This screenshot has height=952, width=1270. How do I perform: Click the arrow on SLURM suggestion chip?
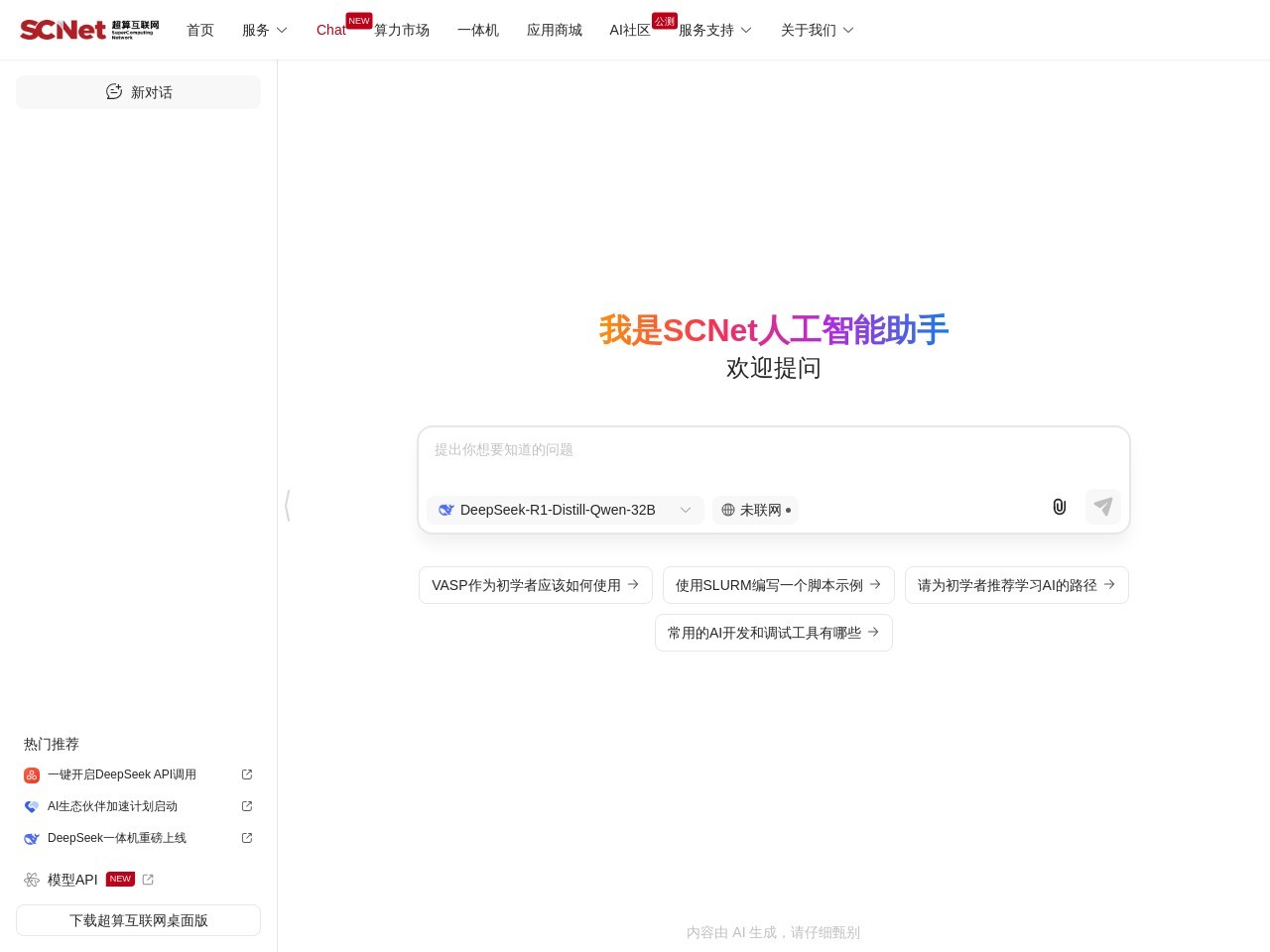875,584
